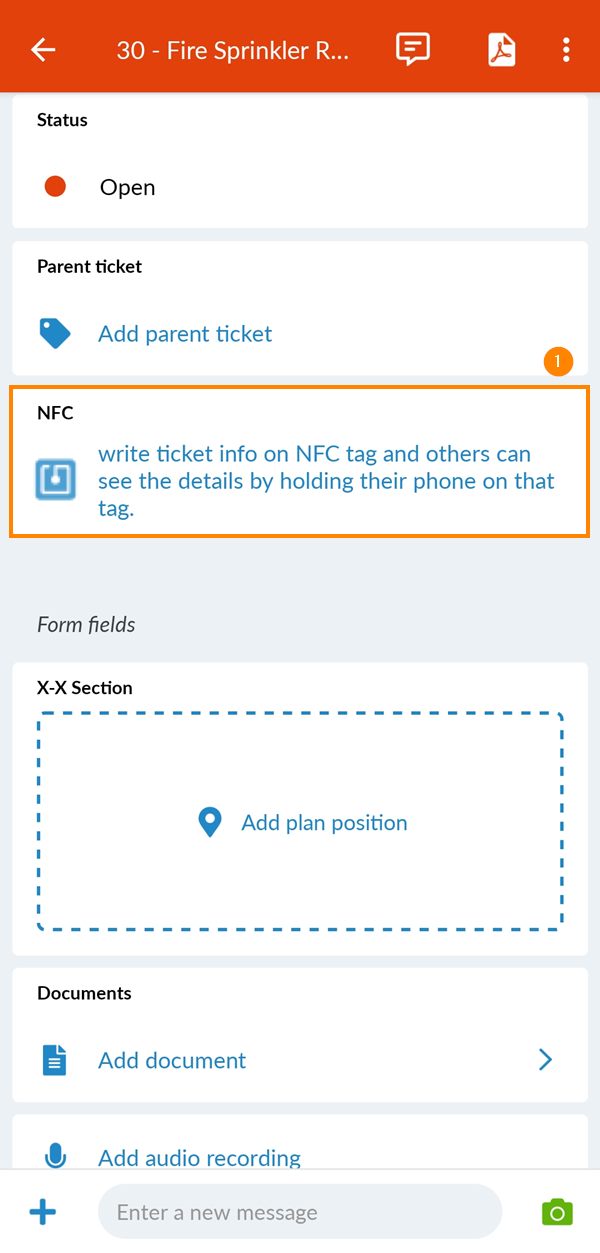Tap the ticket title 30 - Fire Sprinkler
Image resolution: width=600 pixels, height=1253 pixels.
[x=233, y=49]
